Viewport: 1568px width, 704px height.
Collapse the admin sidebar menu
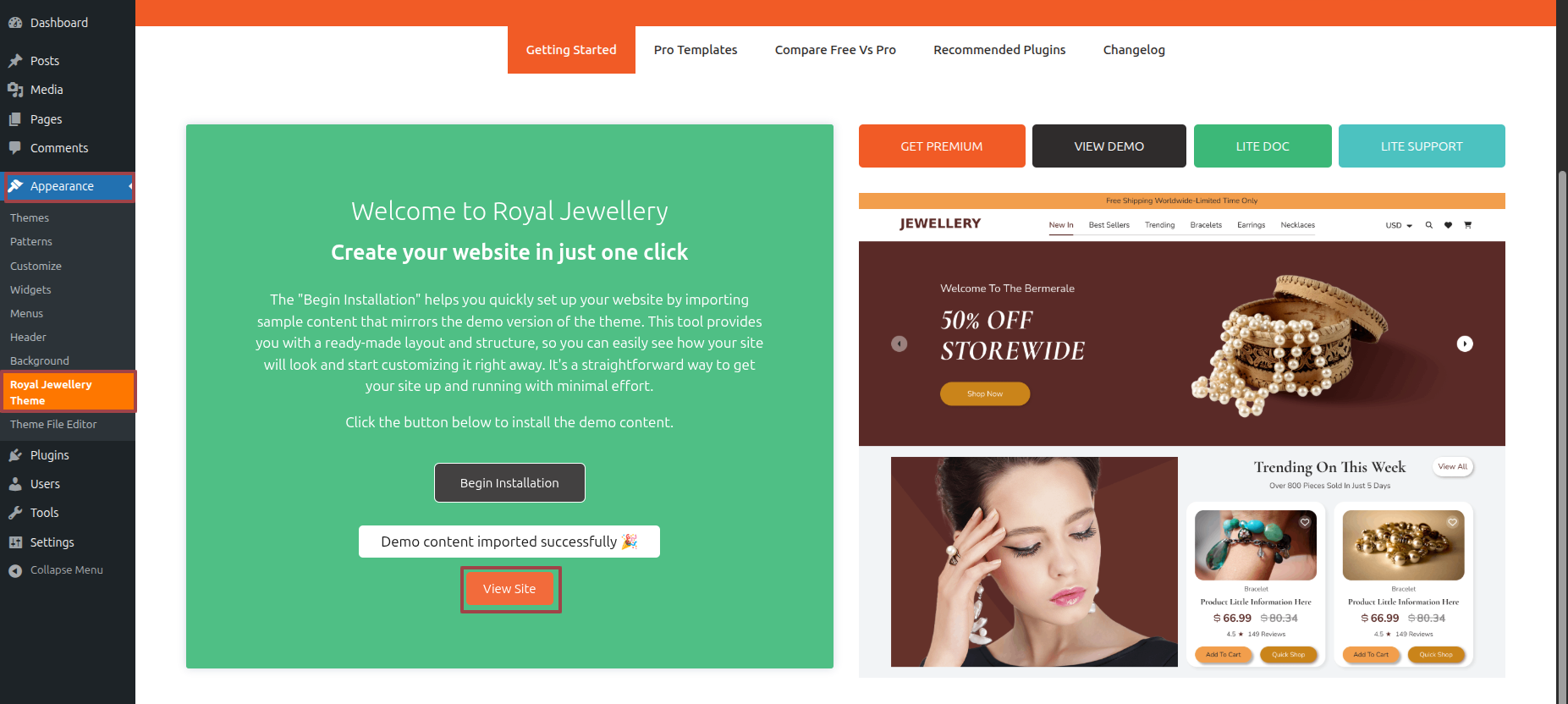(x=56, y=570)
